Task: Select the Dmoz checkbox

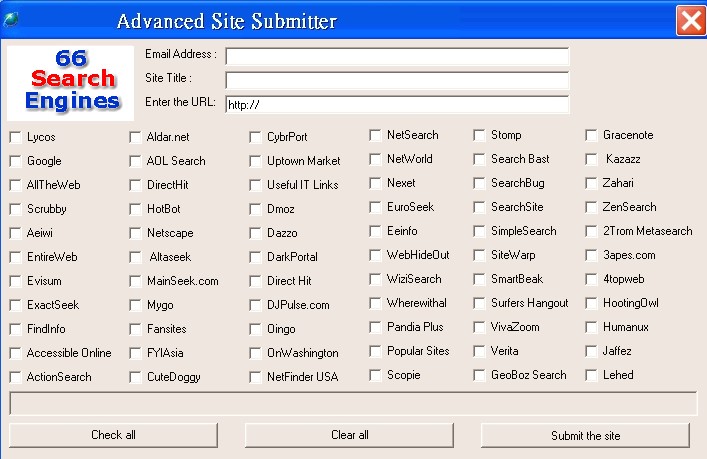Action: pyautogui.click(x=255, y=209)
